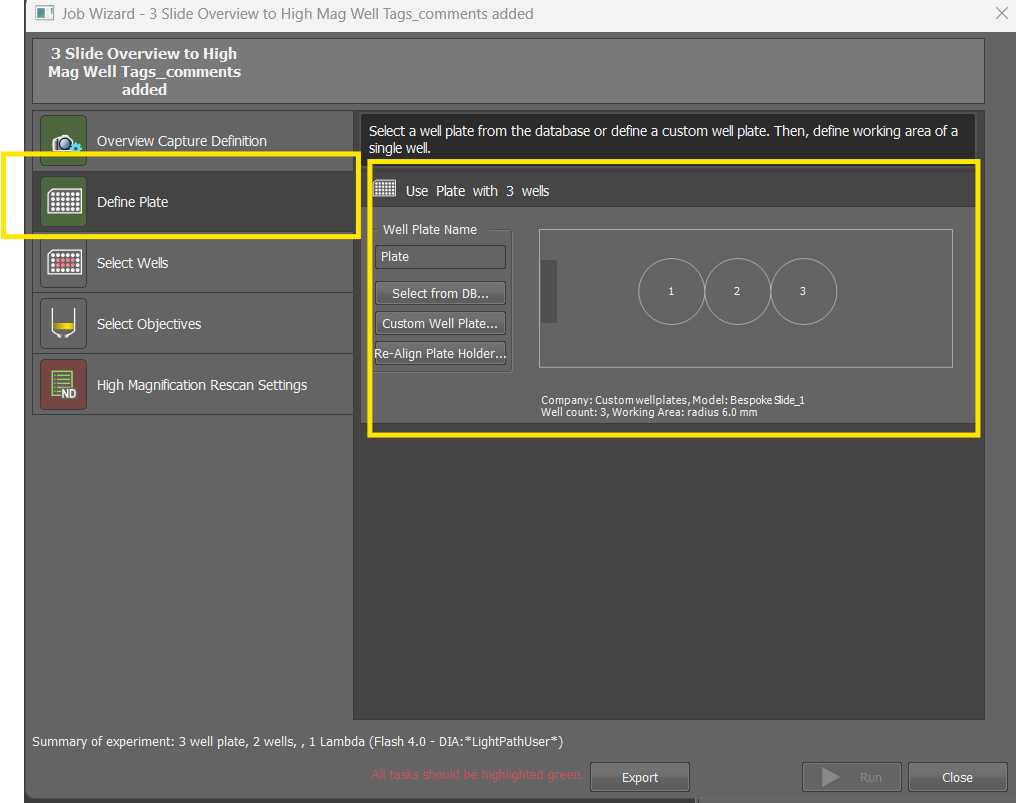This screenshot has width=1016, height=803.
Task: Open the Custom Well Plate... dialog
Action: 440,323
